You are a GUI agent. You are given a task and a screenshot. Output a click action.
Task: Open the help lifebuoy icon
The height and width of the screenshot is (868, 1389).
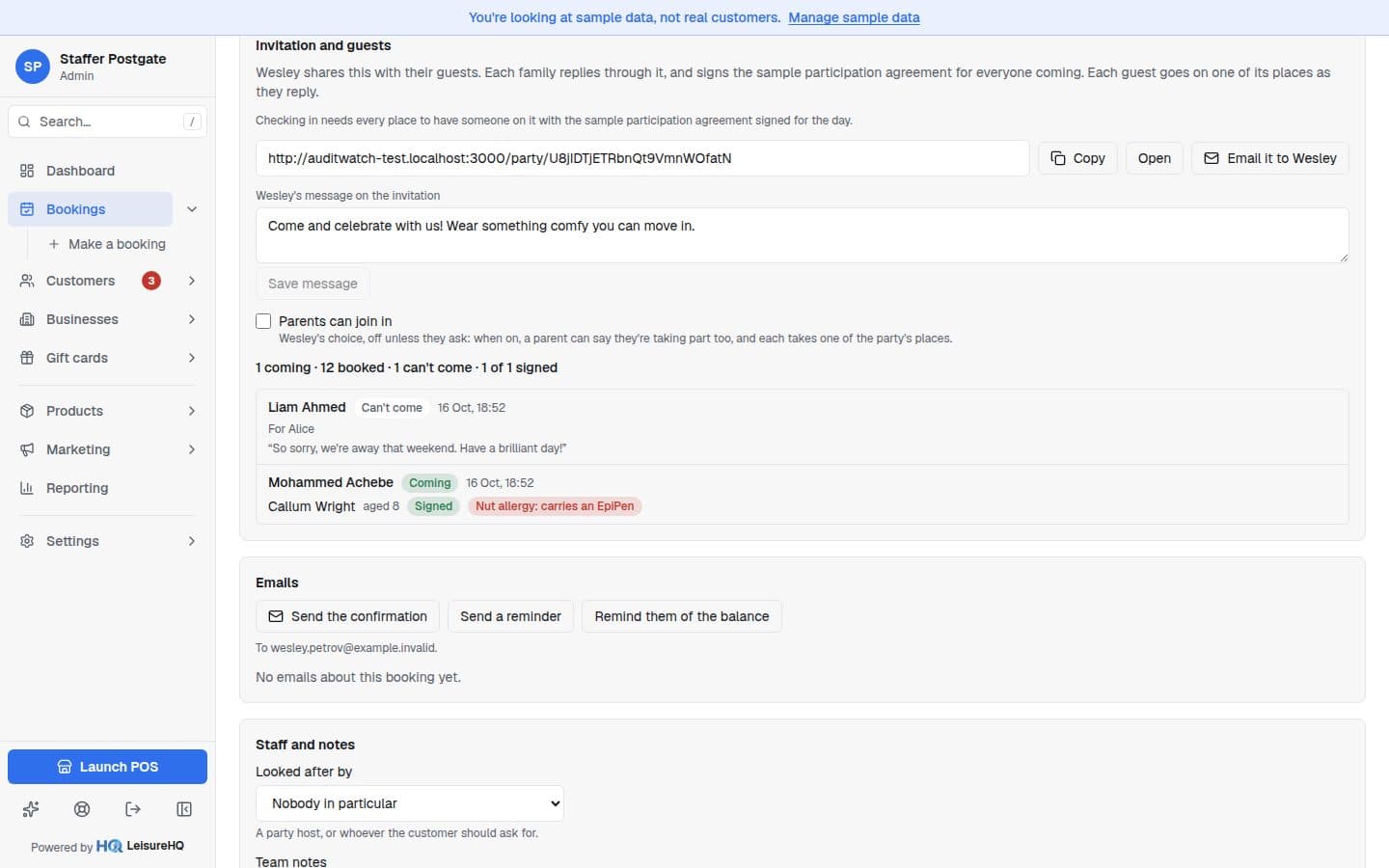click(82, 809)
